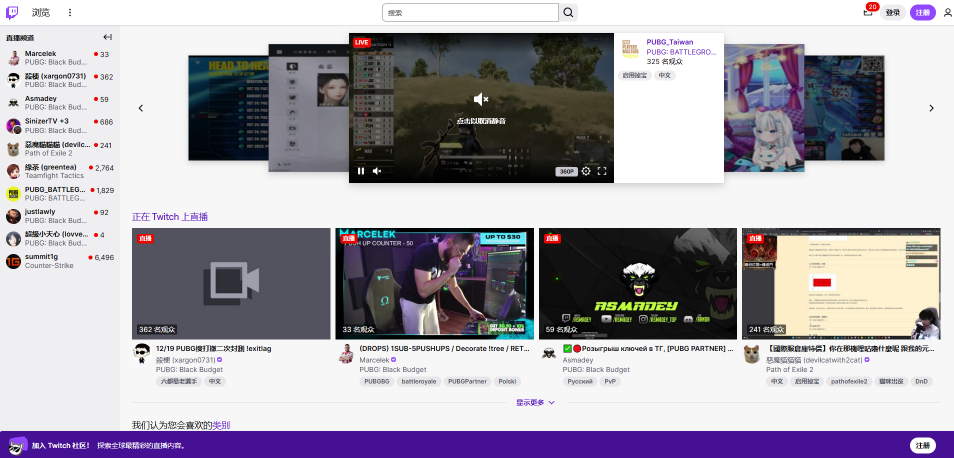
Task: Click the 360P quality badge in player
Action: [x=567, y=171]
